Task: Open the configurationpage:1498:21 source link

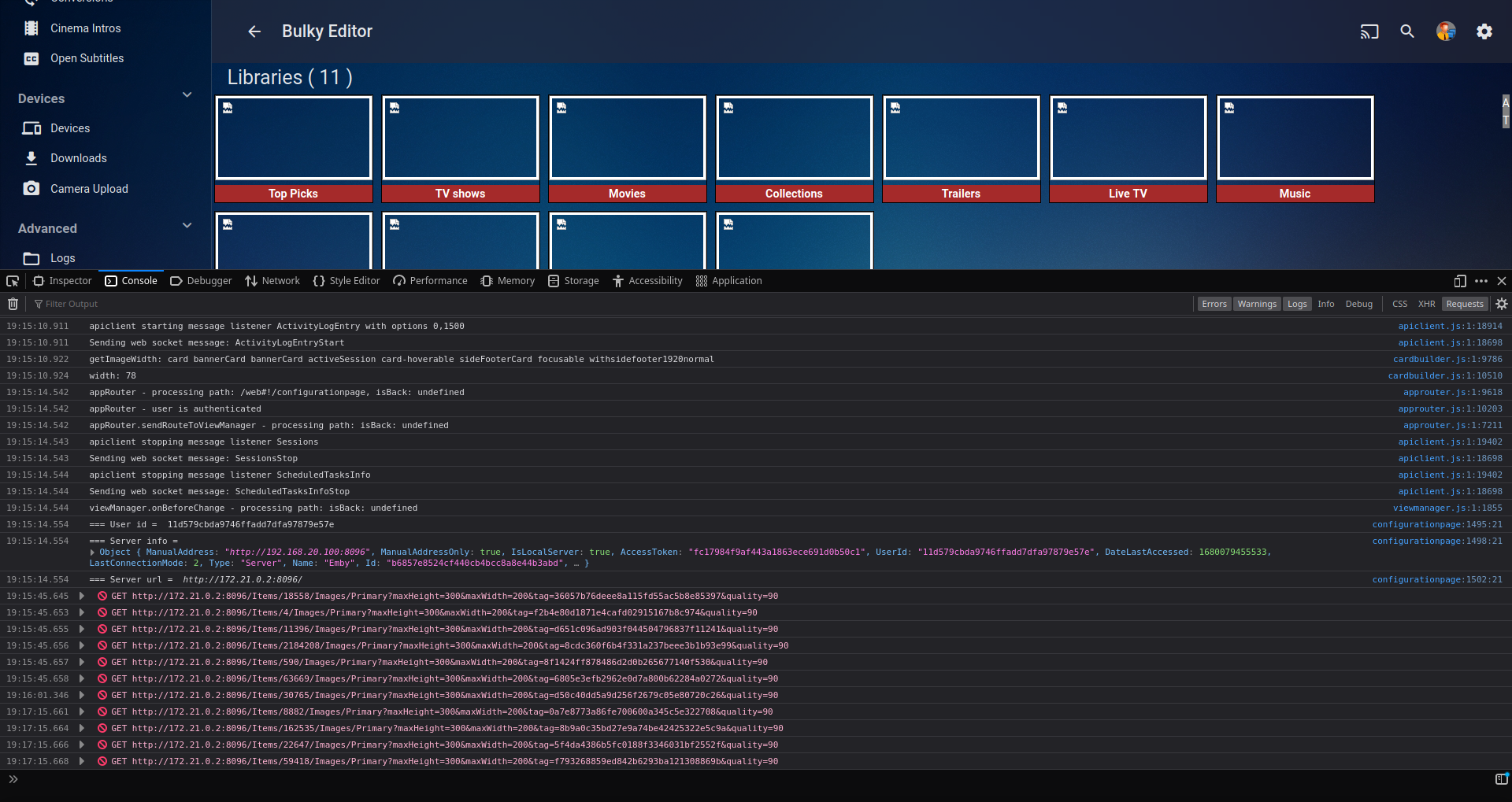Action: (1436, 541)
